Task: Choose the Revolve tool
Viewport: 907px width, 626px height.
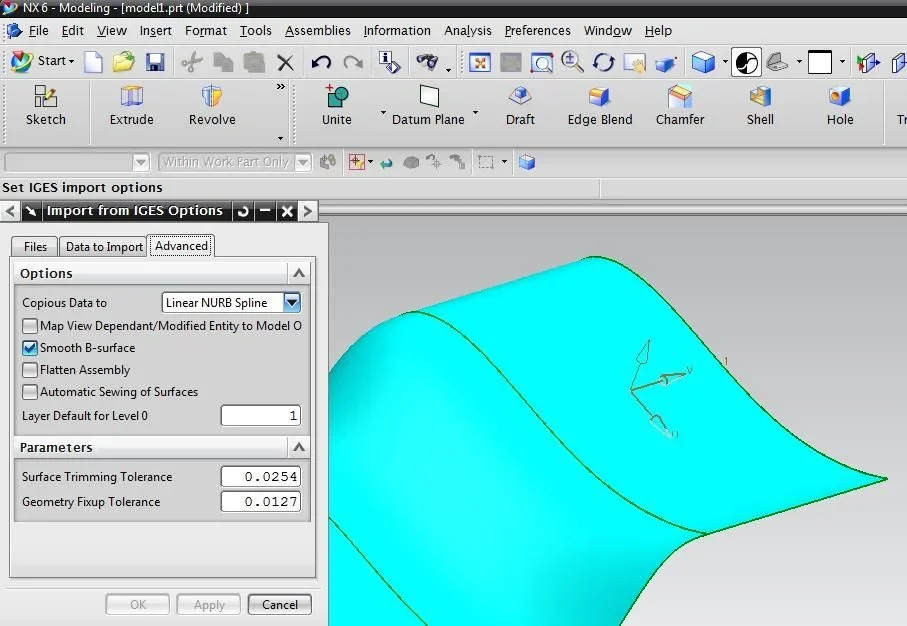Action: pyautogui.click(x=212, y=98)
